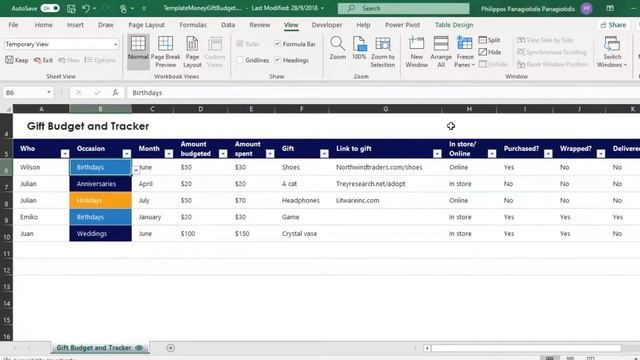The width and height of the screenshot is (640, 360).
Task: Enable the Gridlines checkbox
Action: (240, 60)
